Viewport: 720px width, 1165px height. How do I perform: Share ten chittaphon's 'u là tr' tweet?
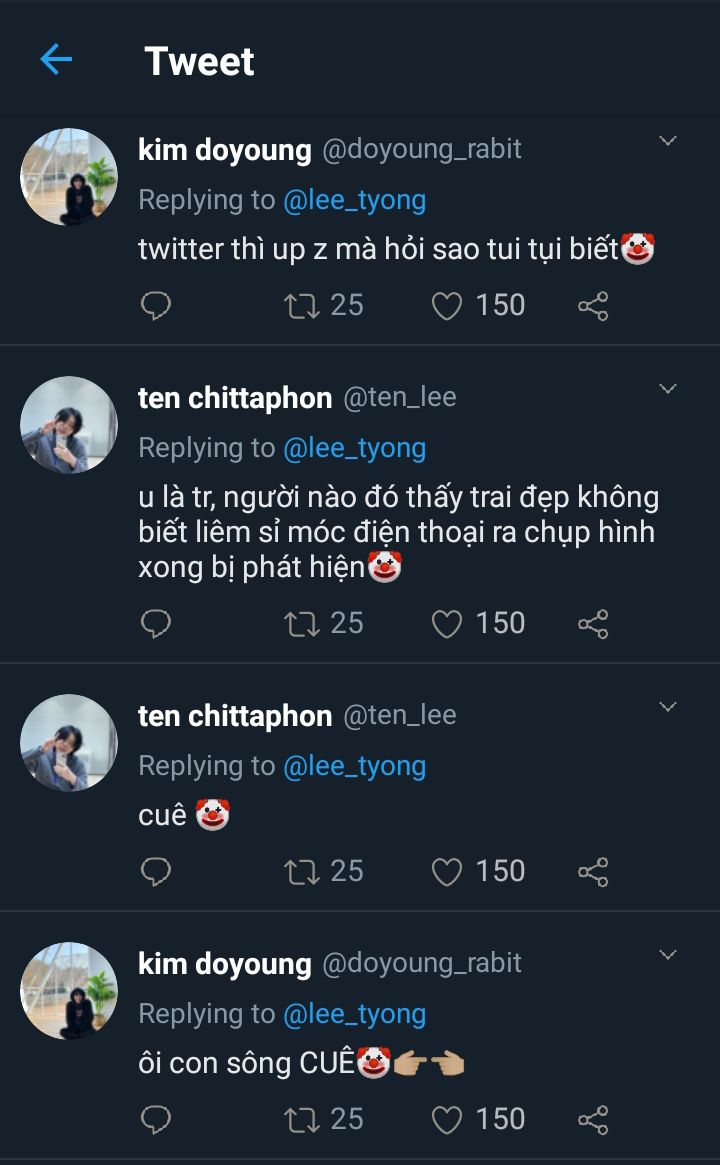tap(593, 623)
